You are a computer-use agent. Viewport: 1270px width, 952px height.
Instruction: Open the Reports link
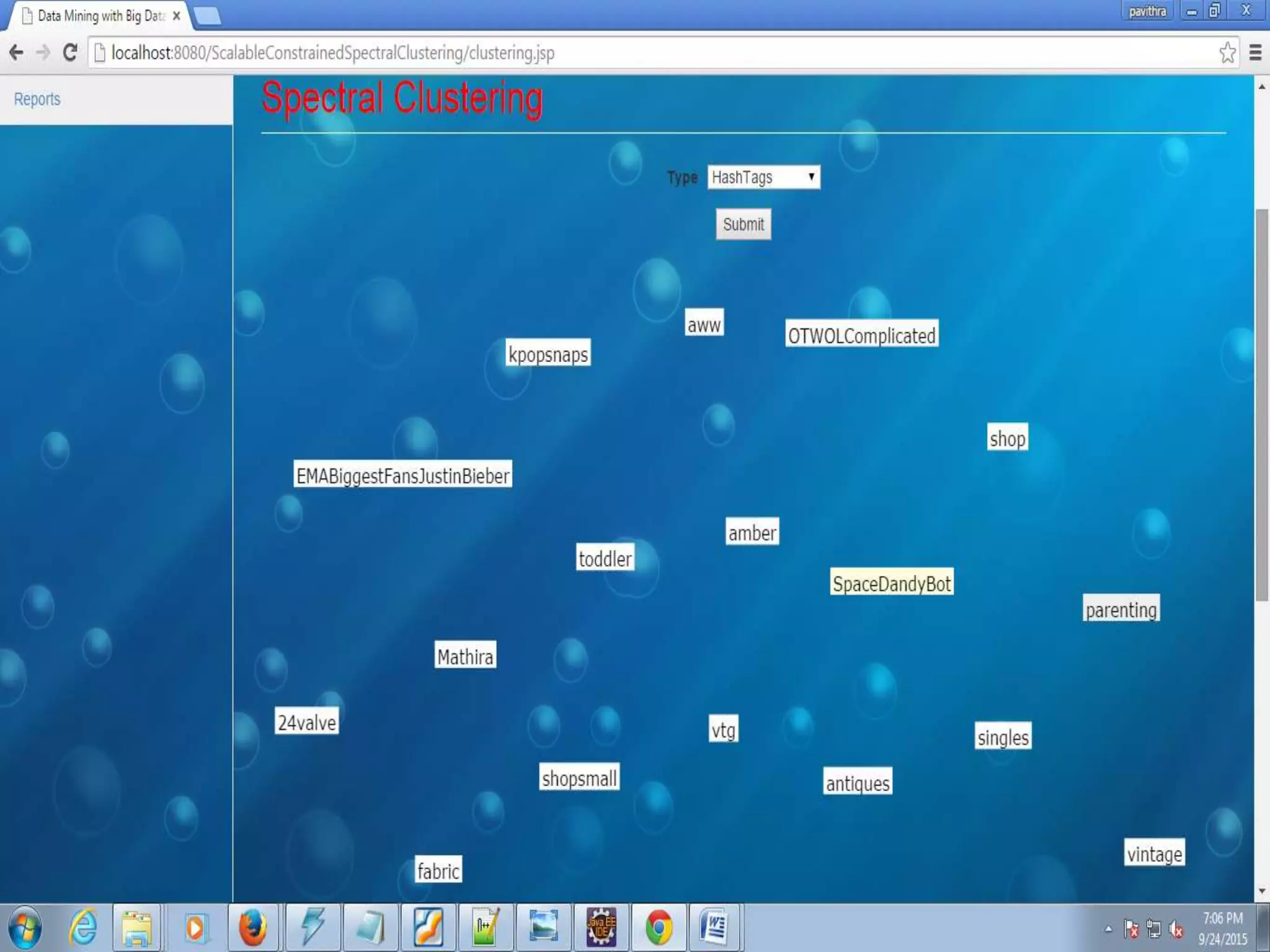37,99
